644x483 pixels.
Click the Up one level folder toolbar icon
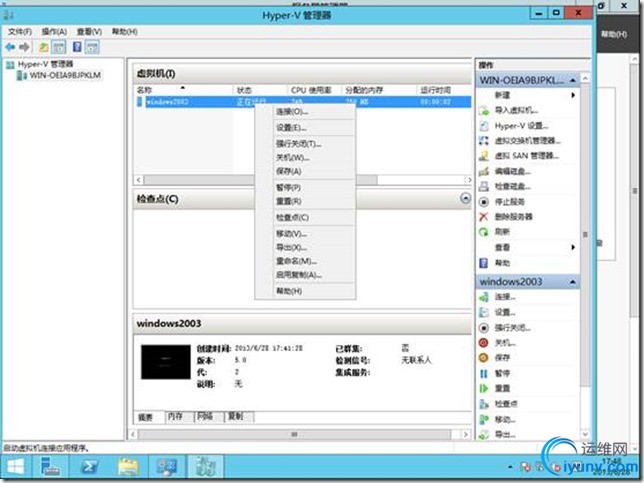(x=44, y=47)
